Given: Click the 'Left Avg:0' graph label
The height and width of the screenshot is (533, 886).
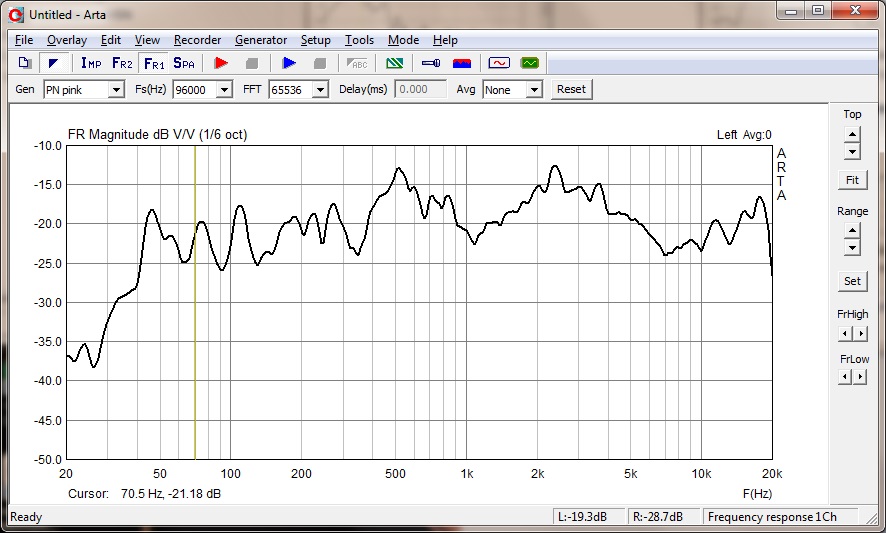Looking at the screenshot, I should (x=744, y=135).
